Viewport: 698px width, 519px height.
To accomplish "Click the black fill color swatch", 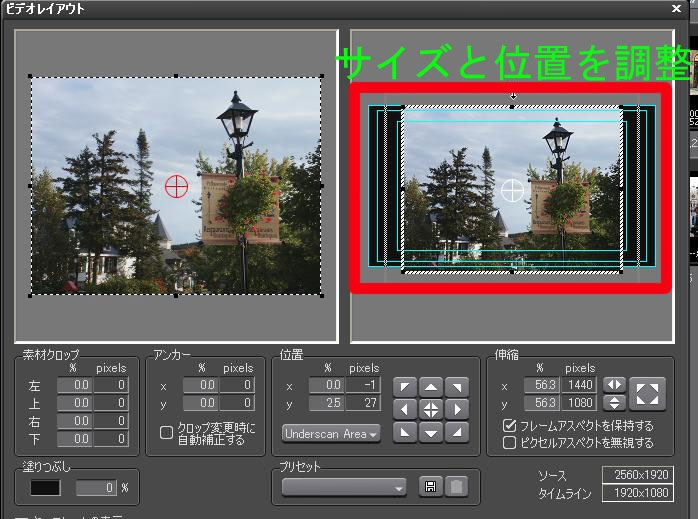I will point(45,488).
